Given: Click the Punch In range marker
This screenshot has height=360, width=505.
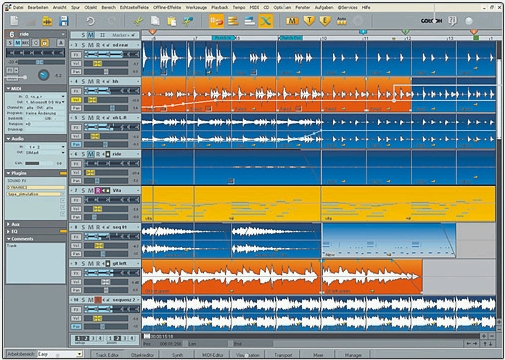Looking at the screenshot, I should (x=223, y=38).
